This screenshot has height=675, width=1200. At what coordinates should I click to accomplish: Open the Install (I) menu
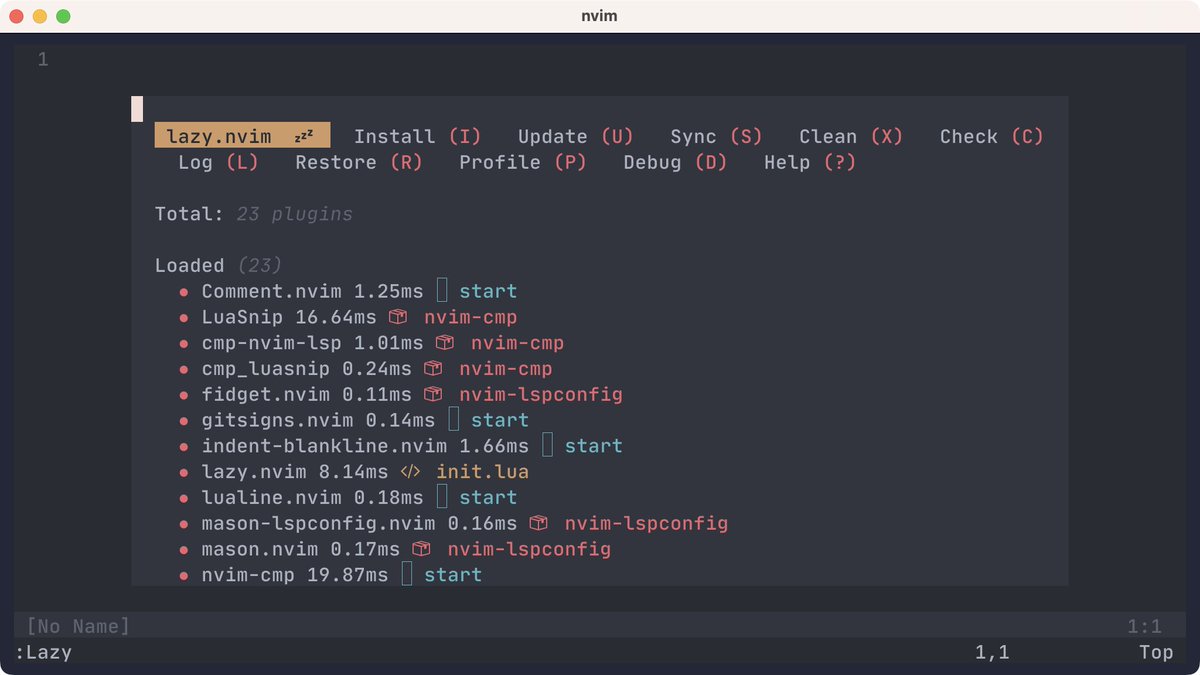pos(417,136)
